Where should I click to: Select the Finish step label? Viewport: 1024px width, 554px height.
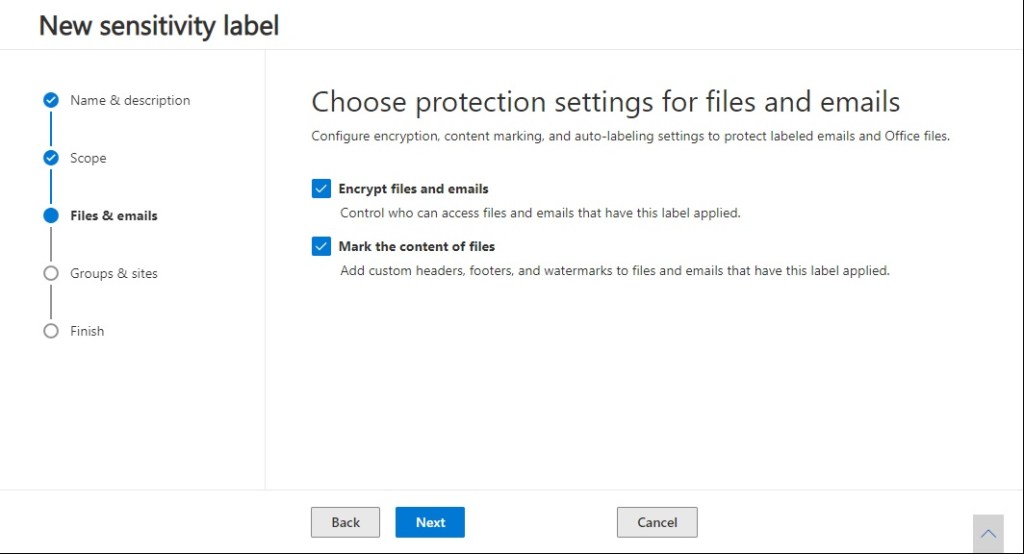click(x=87, y=331)
